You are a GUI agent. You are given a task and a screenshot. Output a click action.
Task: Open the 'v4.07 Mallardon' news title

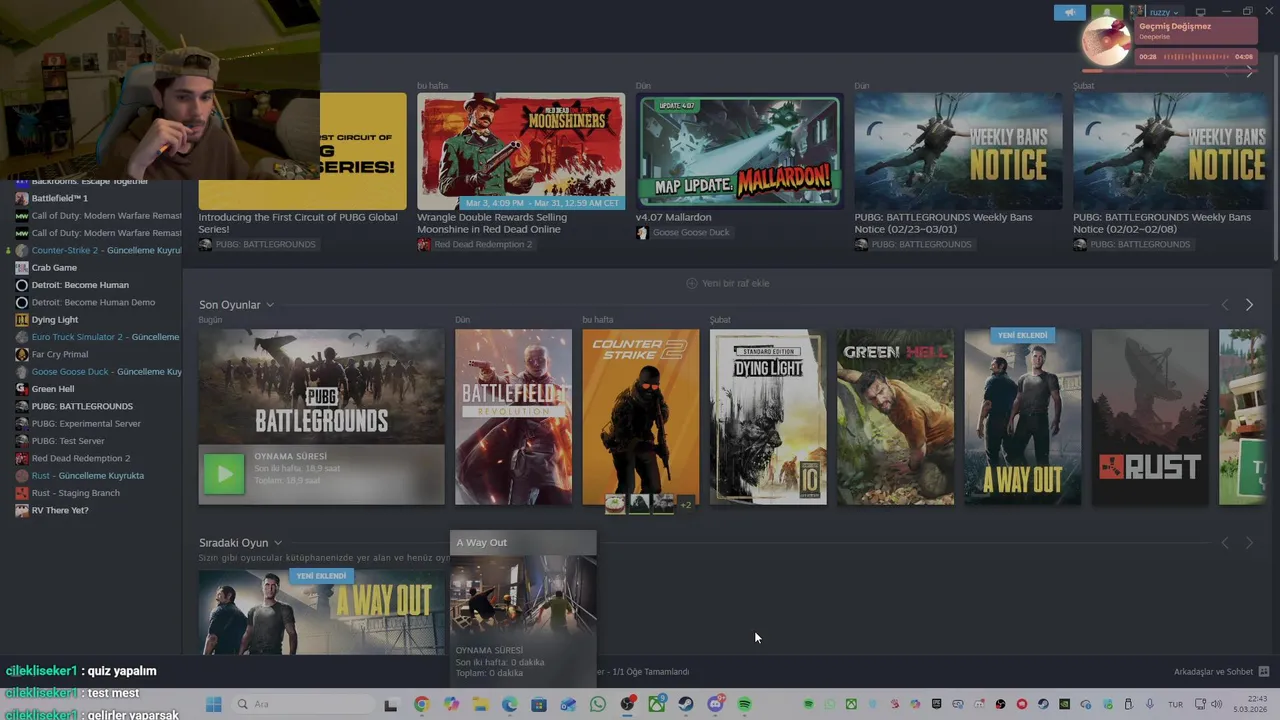pos(674,217)
